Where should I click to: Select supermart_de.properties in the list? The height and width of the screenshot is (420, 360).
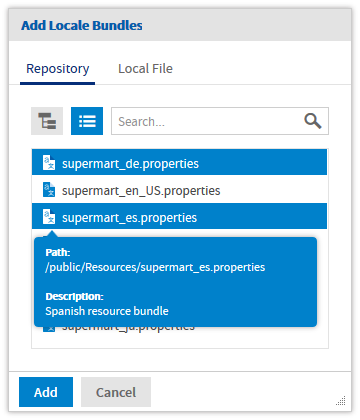(179, 162)
